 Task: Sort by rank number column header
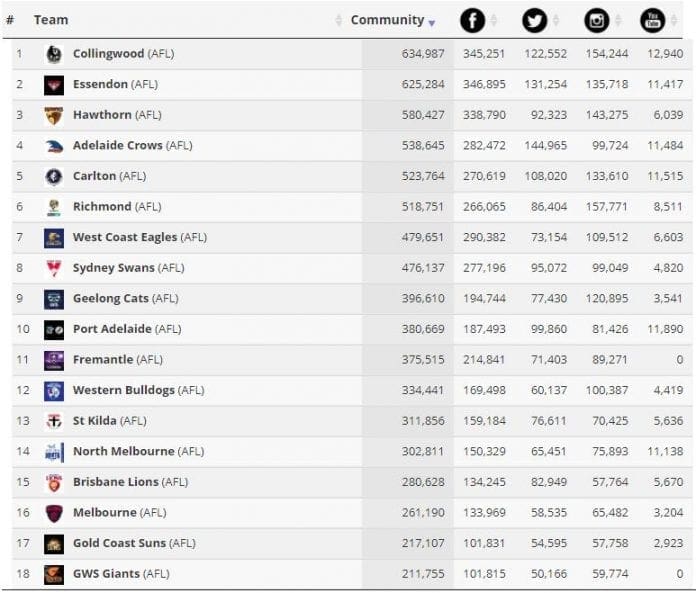point(10,20)
